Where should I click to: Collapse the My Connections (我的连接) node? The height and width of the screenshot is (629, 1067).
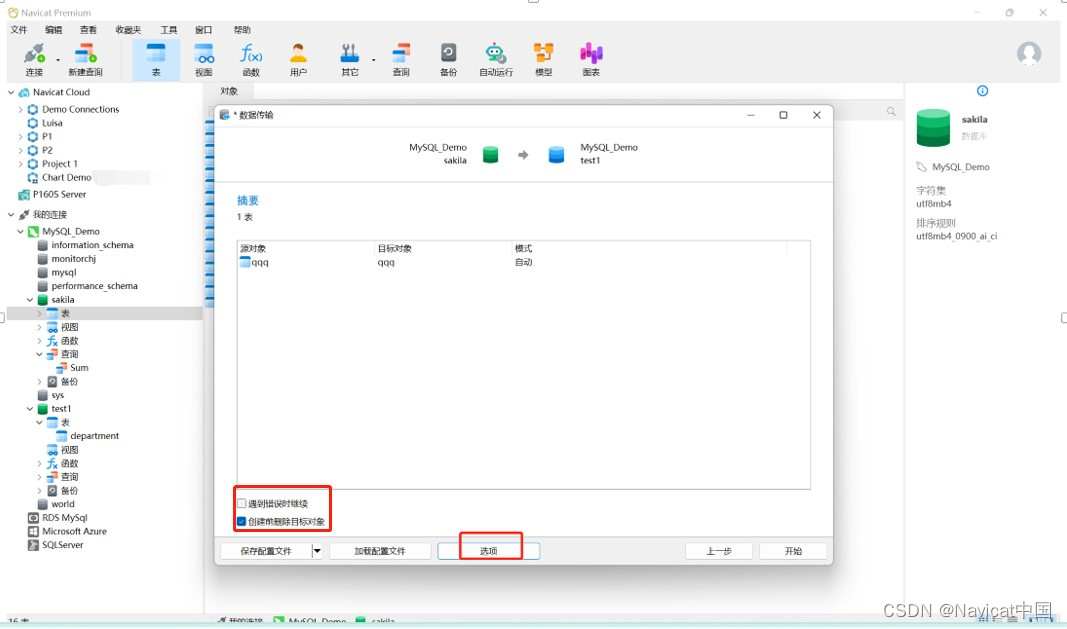[11, 214]
